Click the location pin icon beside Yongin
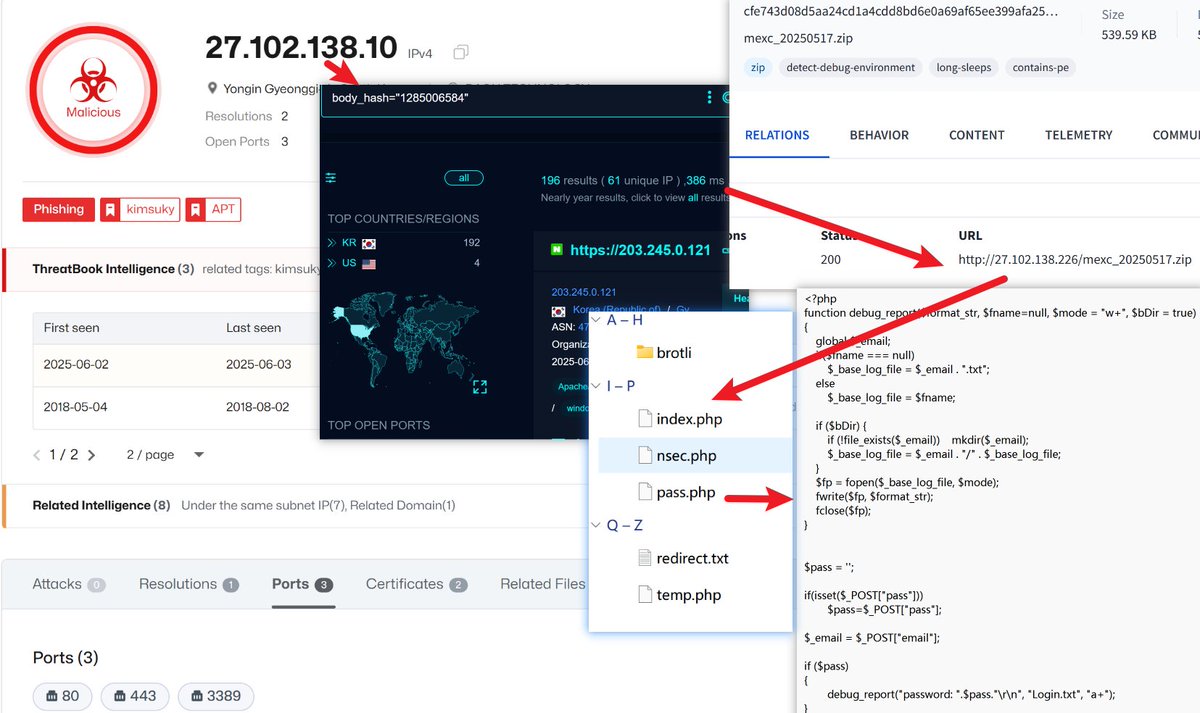 pos(212,88)
